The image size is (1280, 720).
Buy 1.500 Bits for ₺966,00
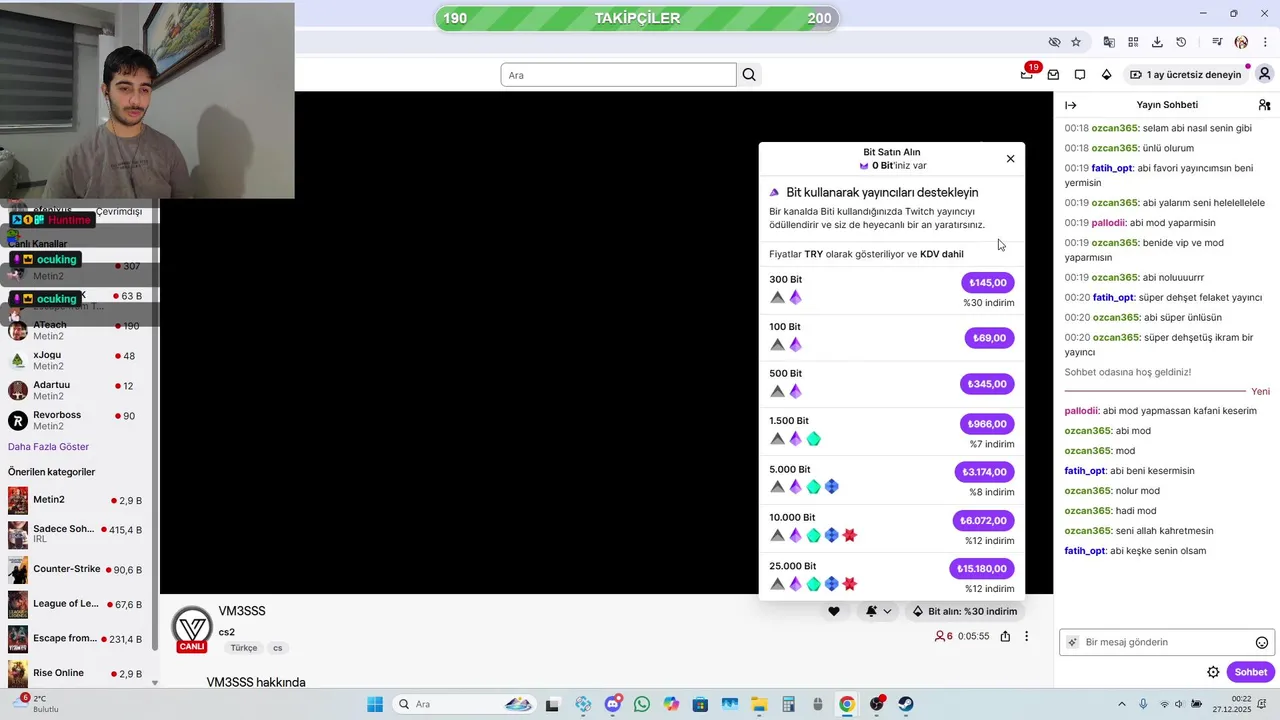987,424
